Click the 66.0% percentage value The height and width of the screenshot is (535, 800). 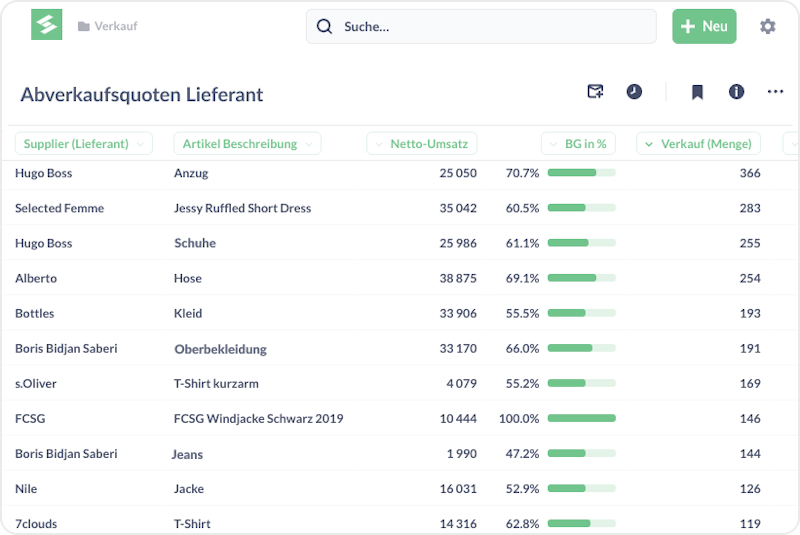(x=522, y=348)
